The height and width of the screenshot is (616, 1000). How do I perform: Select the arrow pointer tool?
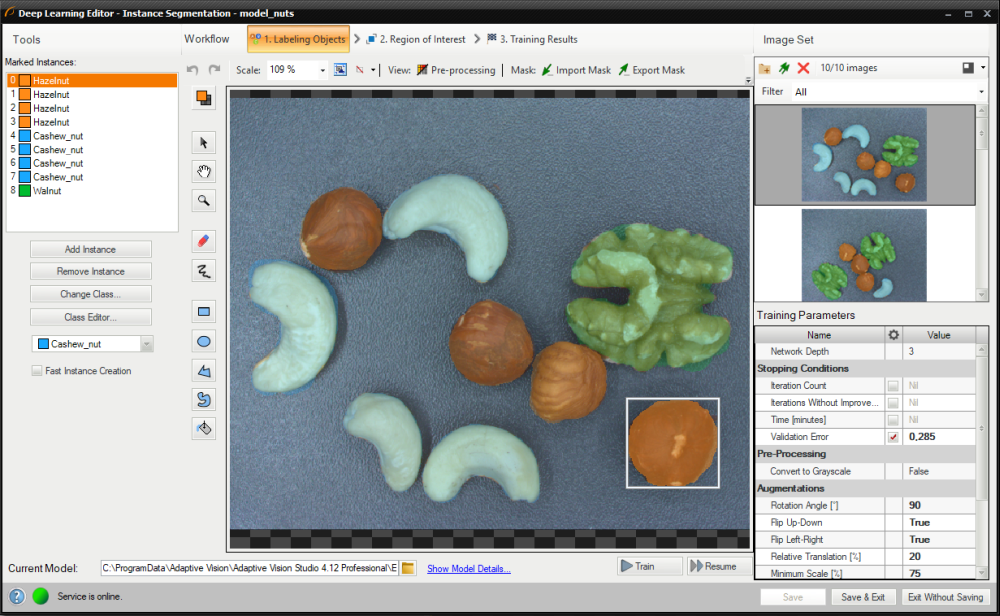coord(204,142)
